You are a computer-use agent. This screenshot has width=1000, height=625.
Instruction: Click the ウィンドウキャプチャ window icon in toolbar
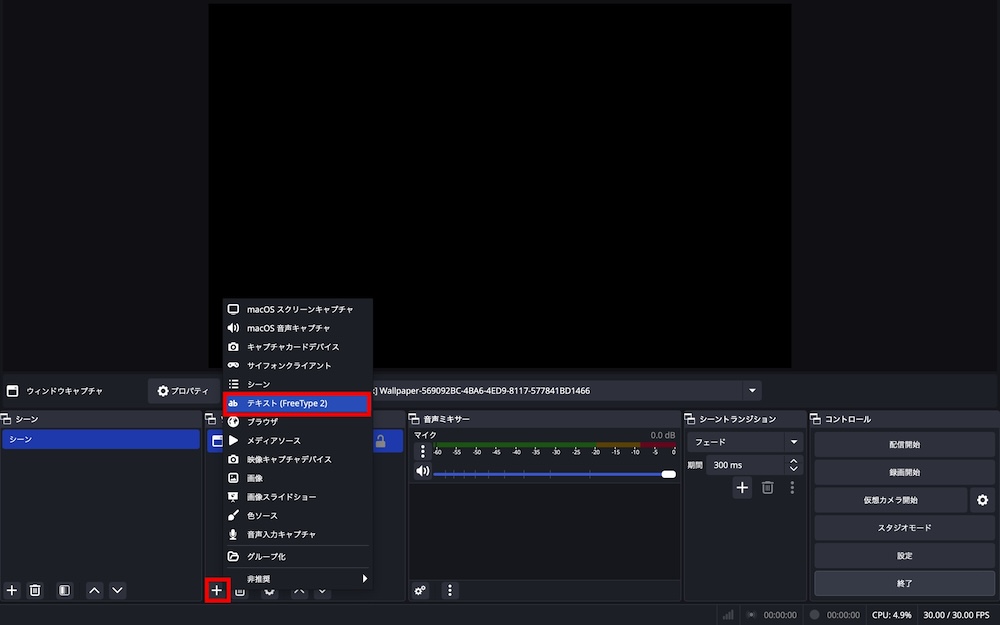coord(12,391)
